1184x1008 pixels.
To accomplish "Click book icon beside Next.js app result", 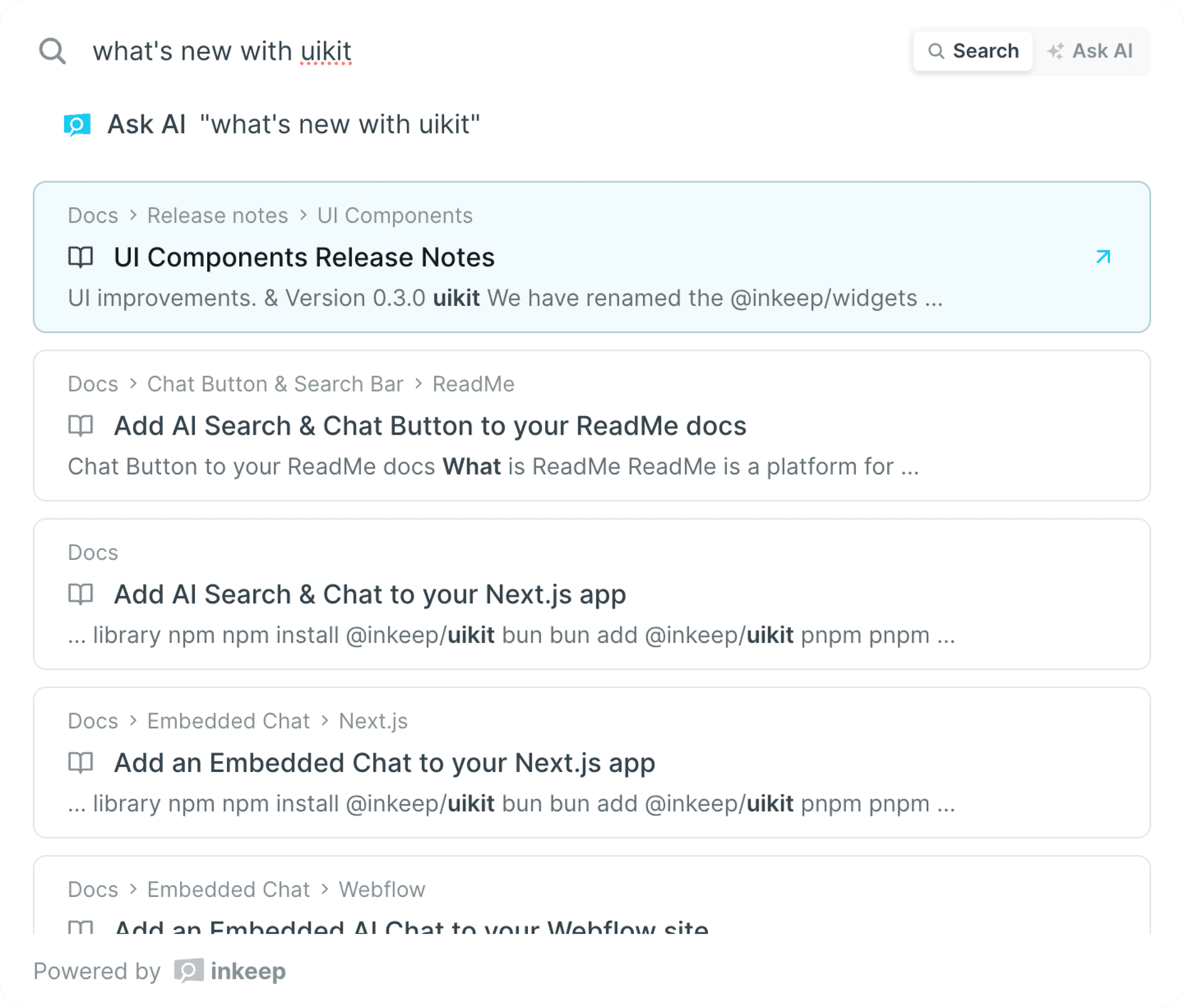I will (81, 594).
